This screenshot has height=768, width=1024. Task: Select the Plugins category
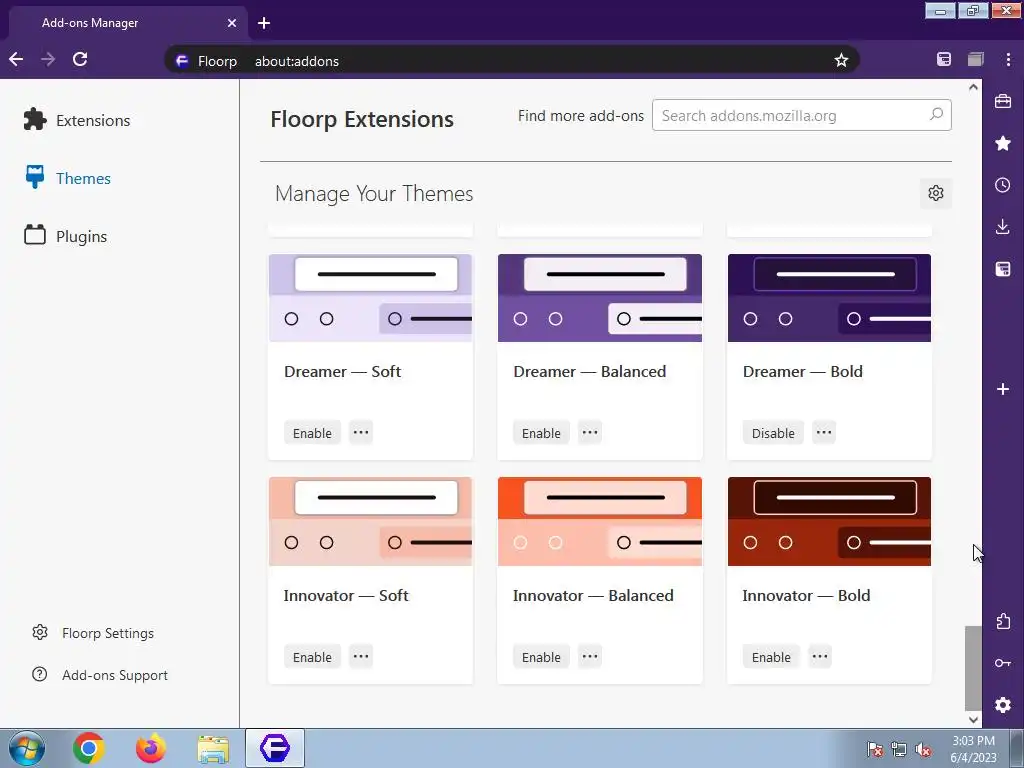pos(66,236)
